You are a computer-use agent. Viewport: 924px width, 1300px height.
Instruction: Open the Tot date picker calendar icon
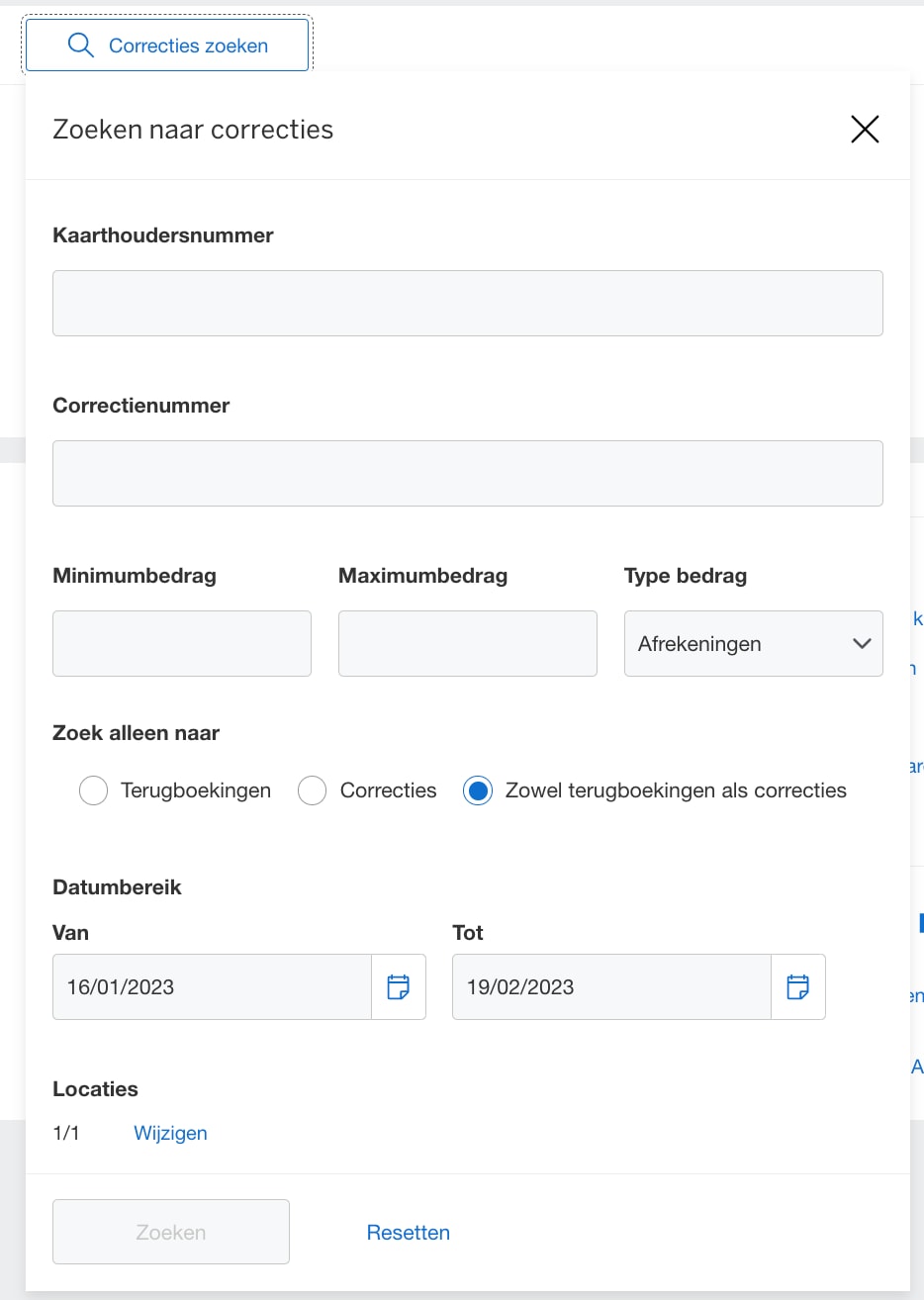798,986
